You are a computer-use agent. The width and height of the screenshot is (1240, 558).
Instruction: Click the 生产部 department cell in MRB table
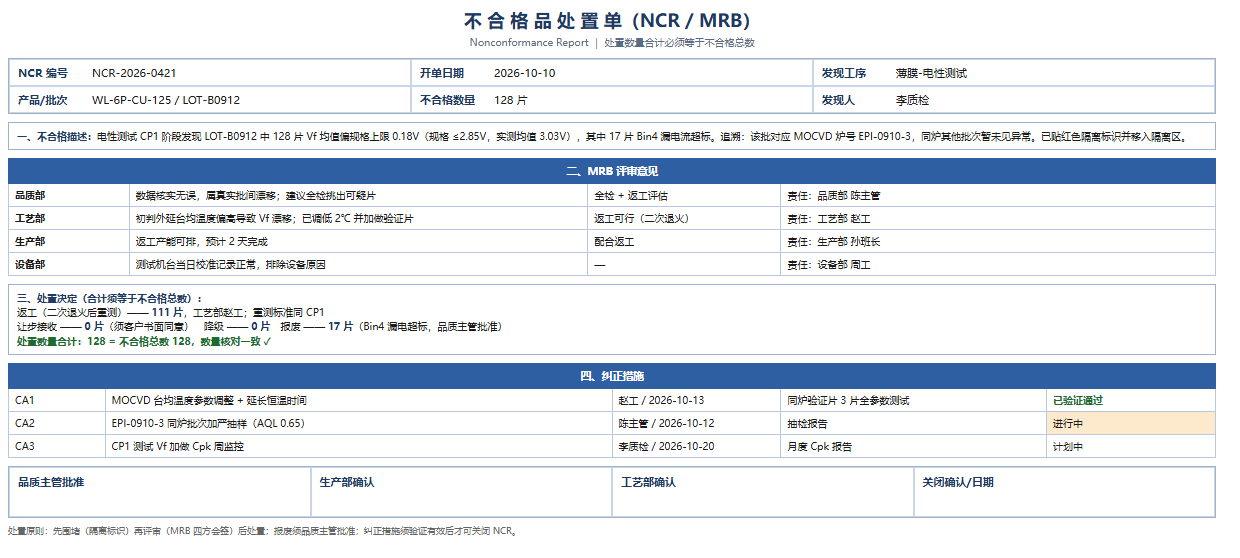click(69, 242)
